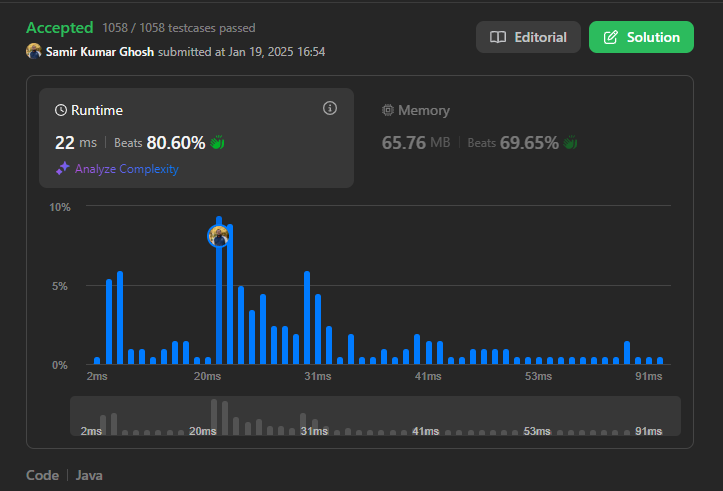The height and width of the screenshot is (491, 723).
Task: Click the green Solution button label
Action: pos(653,38)
